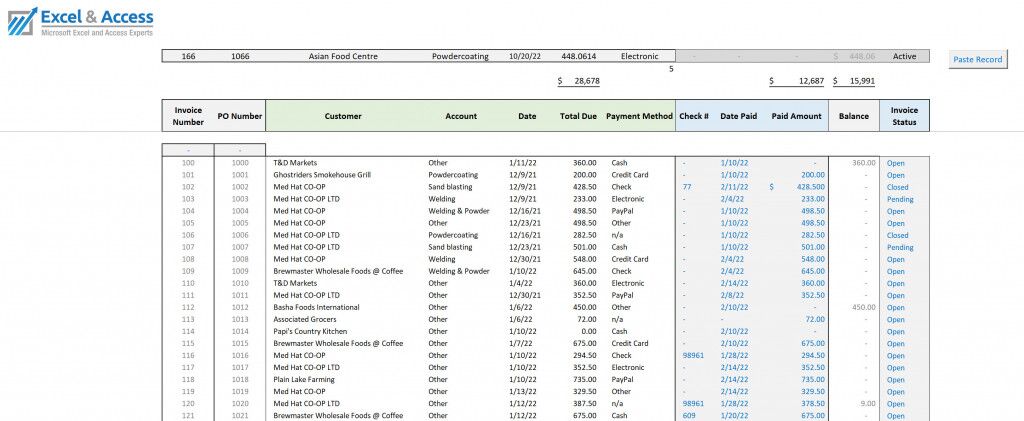Select the Invoice Status column header
The height and width of the screenshot is (421, 1024).
coord(904,116)
